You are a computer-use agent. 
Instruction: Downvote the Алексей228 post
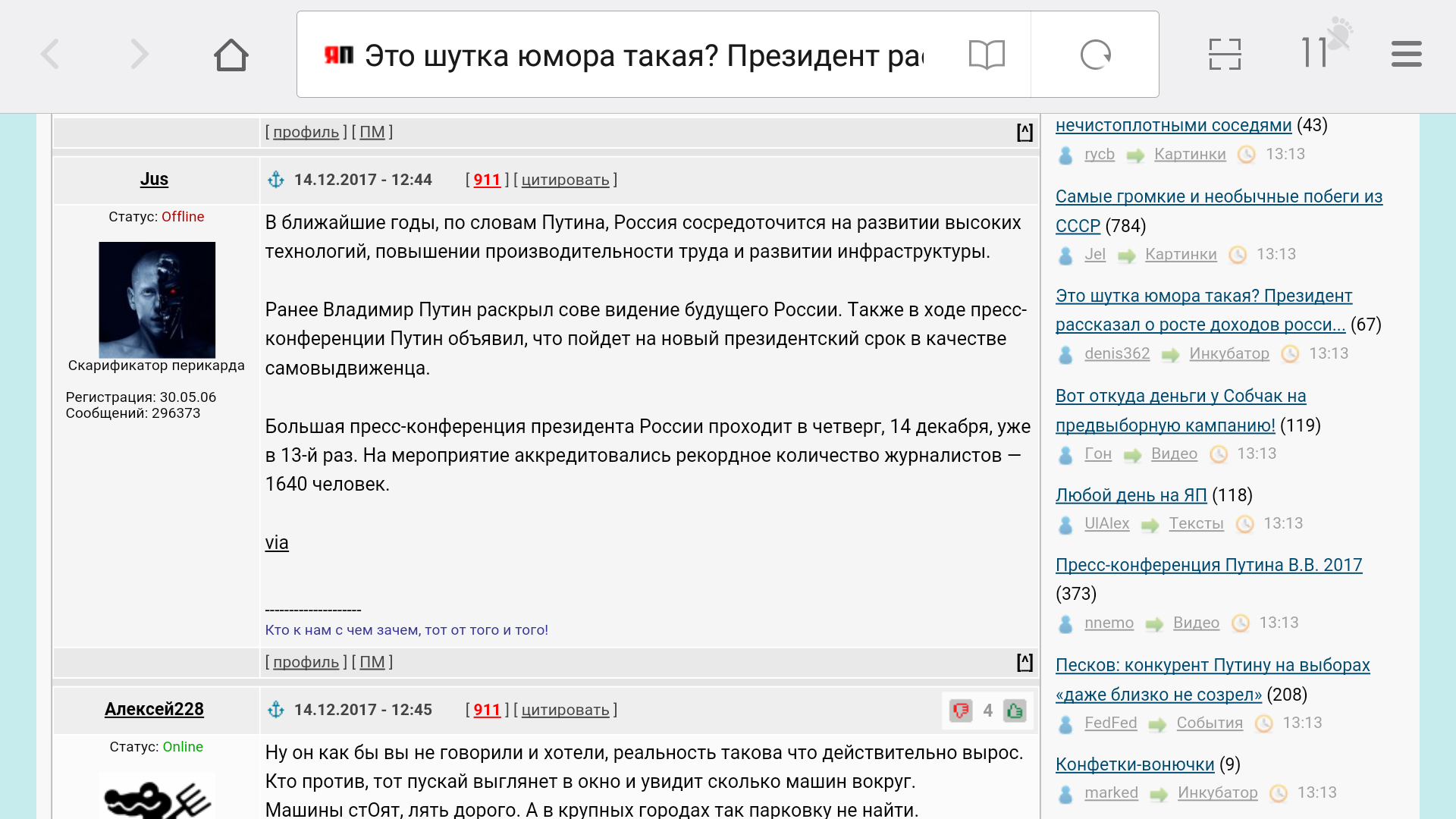(x=961, y=711)
